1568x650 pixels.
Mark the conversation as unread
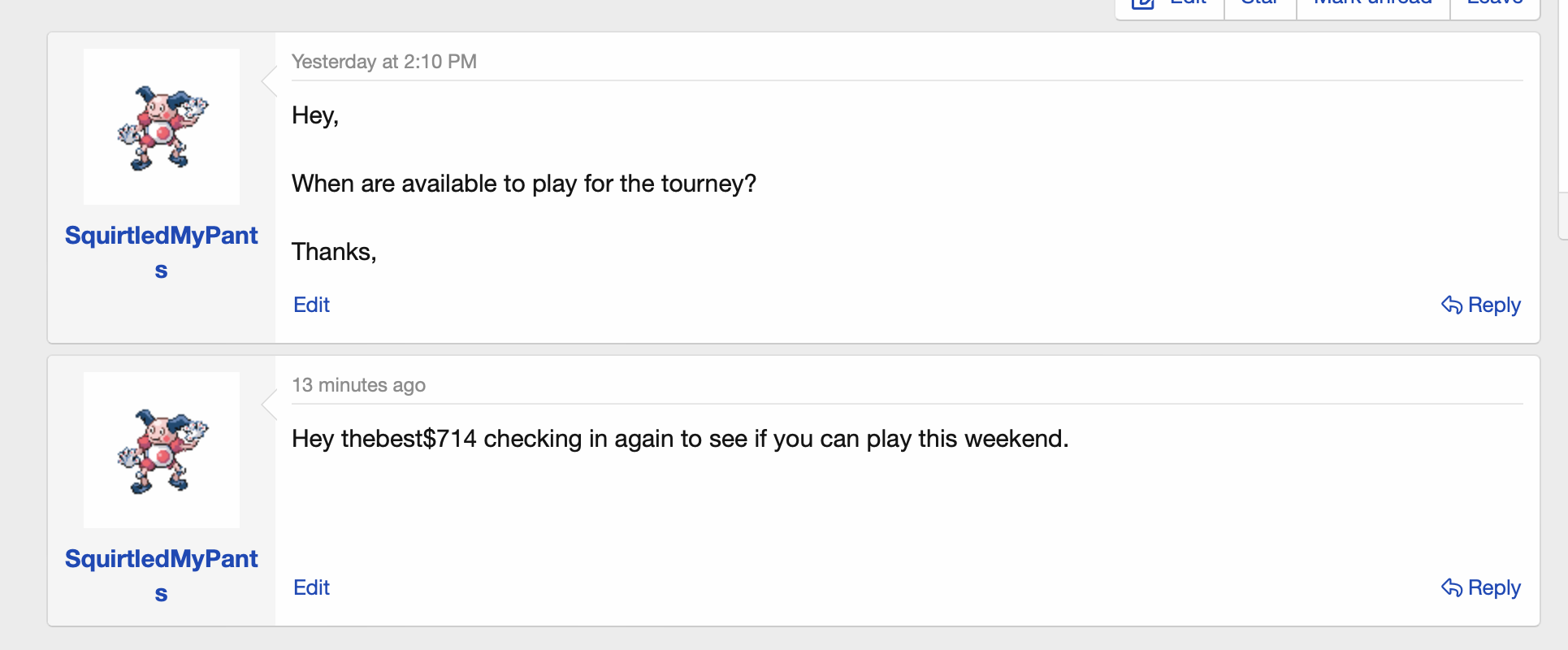coord(1372,3)
